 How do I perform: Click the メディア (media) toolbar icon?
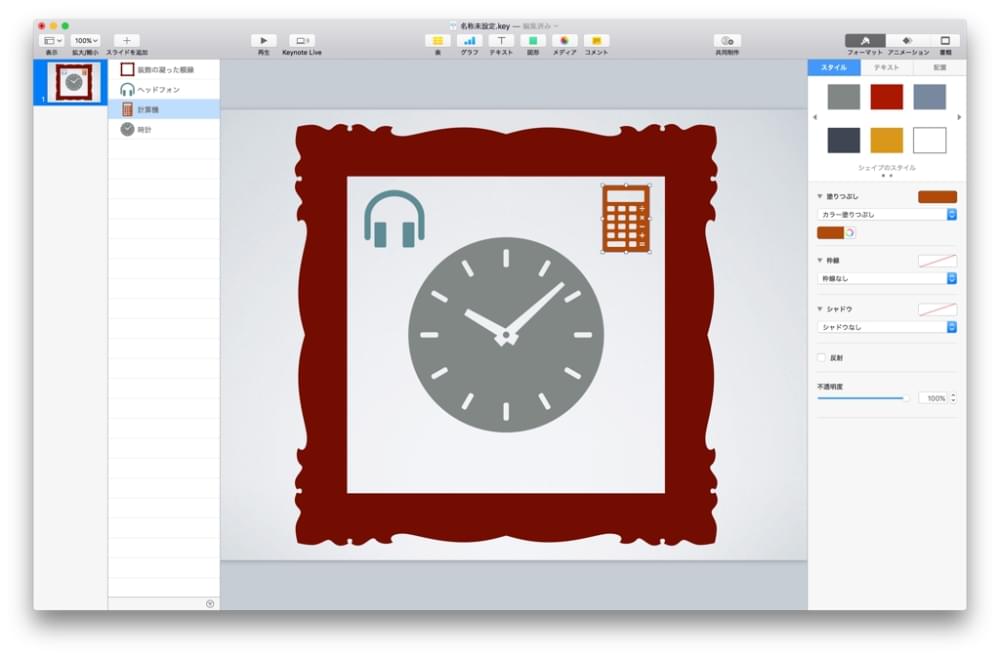pyautogui.click(x=564, y=41)
